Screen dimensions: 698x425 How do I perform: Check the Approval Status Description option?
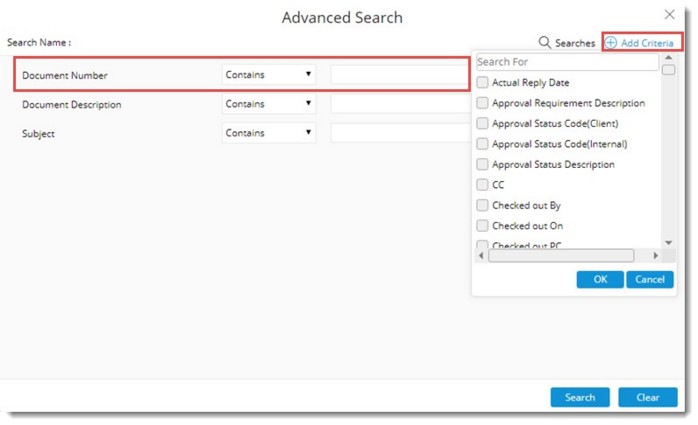[x=483, y=165]
